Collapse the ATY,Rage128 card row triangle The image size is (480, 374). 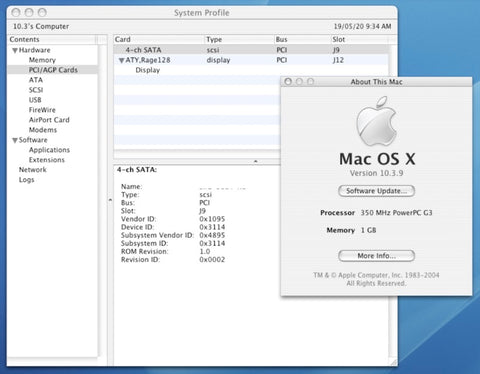click(x=122, y=60)
